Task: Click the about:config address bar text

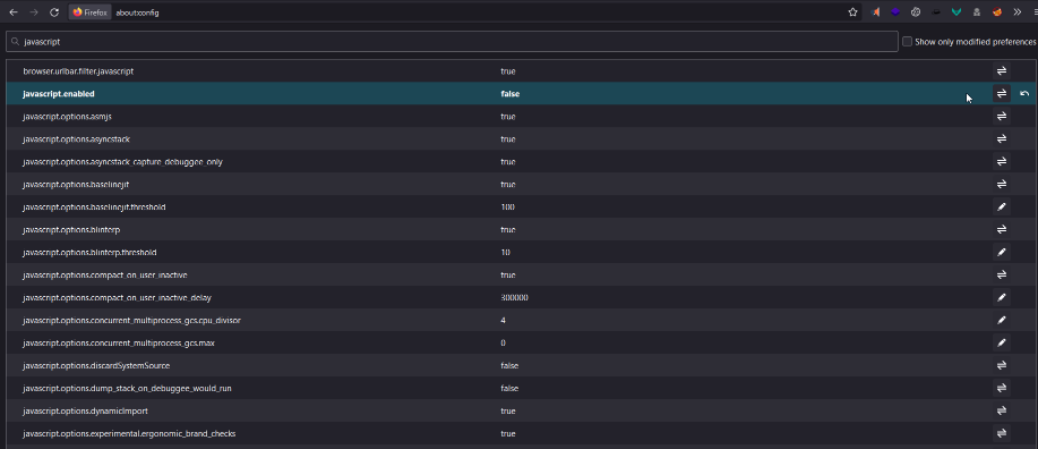Action: [x=137, y=13]
